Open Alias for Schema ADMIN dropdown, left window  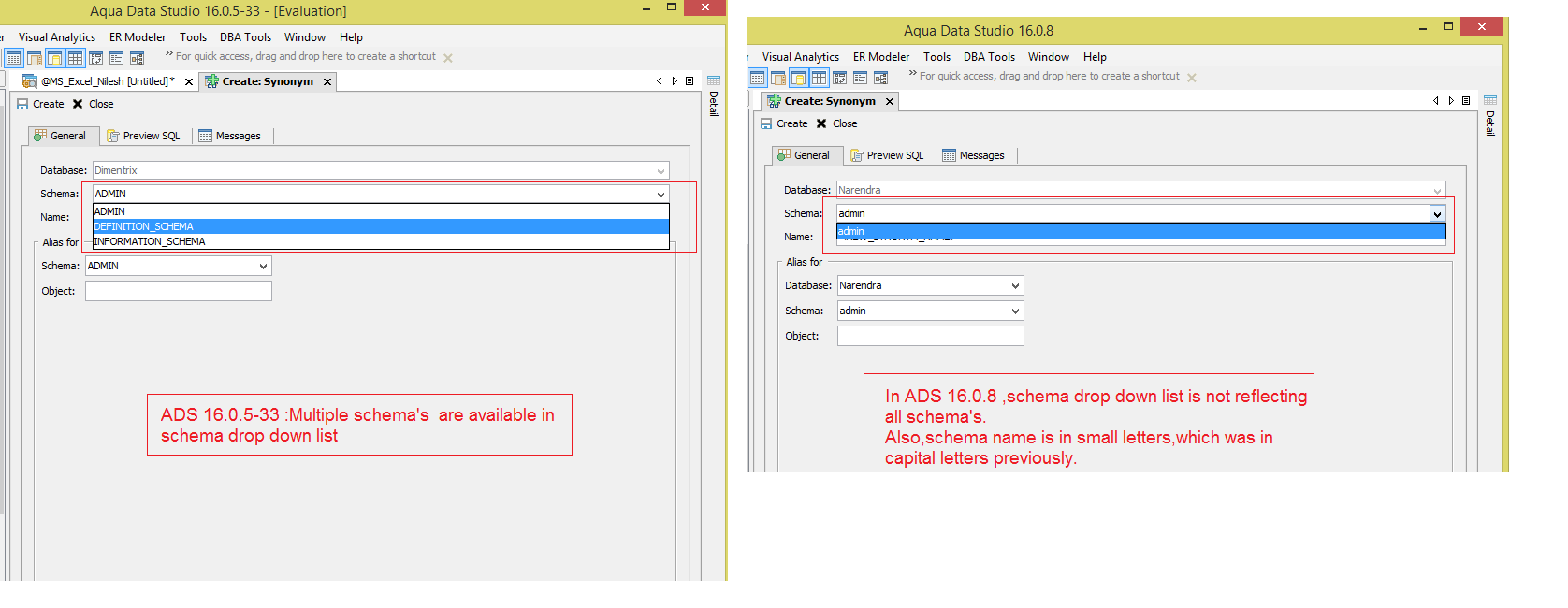point(178,267)
